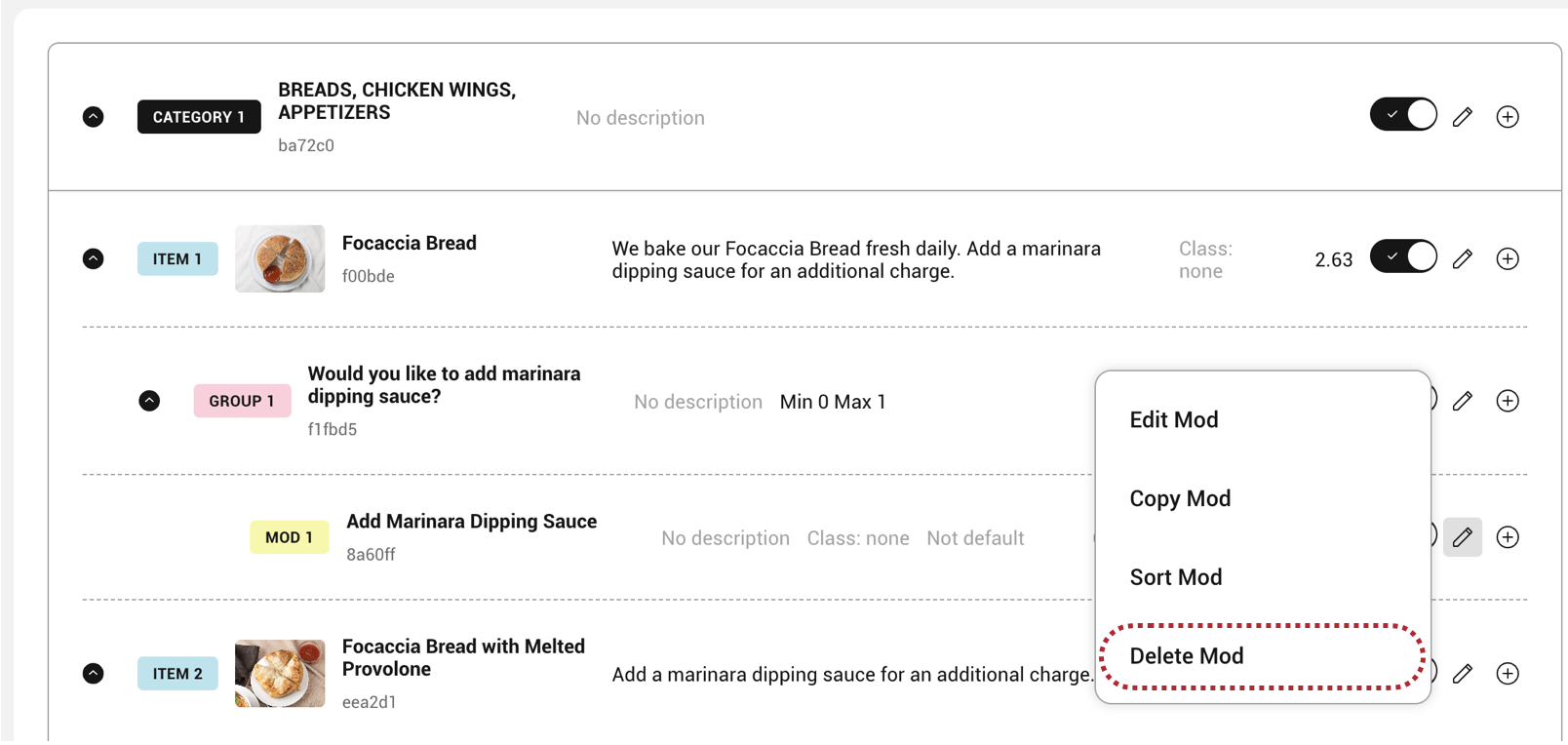Viewport: 1568px width, 745px height.
Task: Choose Edit Mod from the context menu
Action: (x=1174, y=420)
